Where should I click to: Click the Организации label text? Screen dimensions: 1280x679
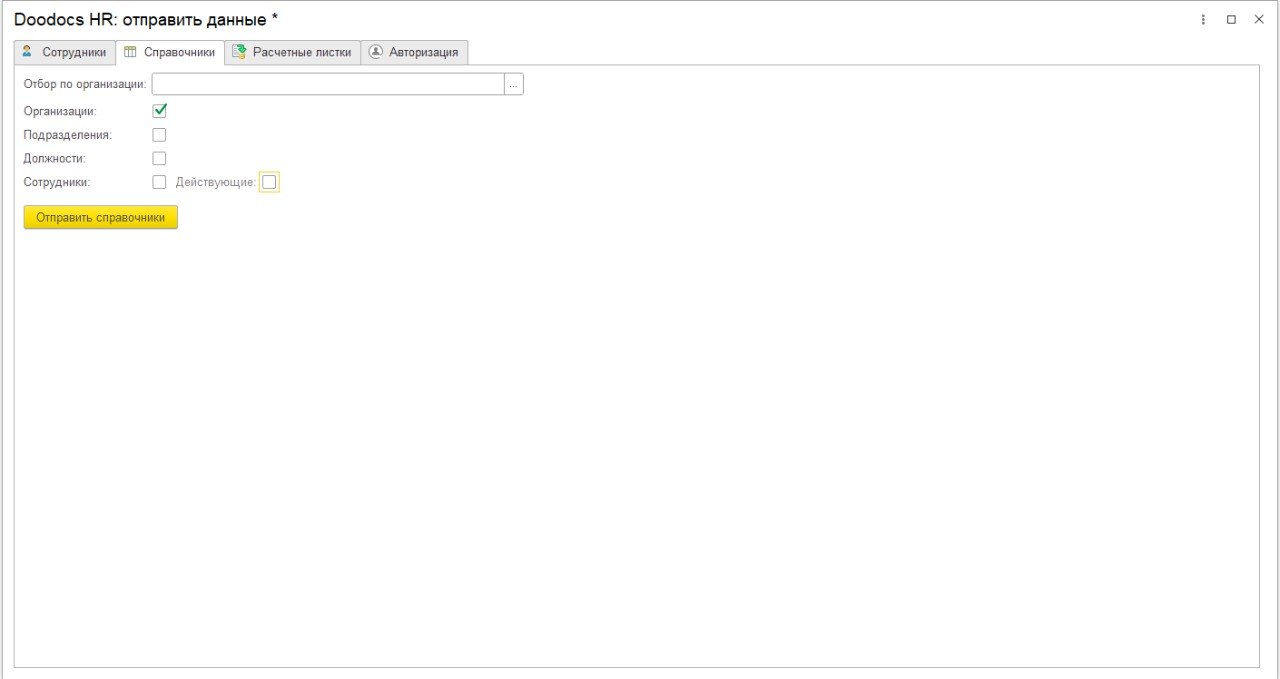coord(60,111)
